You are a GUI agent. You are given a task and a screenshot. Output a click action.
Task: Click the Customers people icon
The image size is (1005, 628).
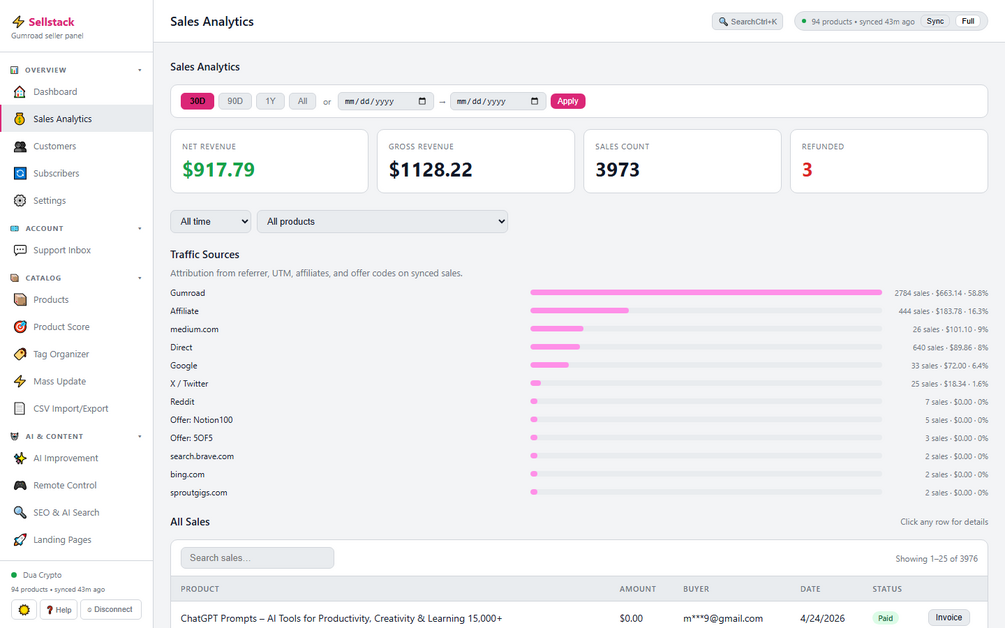(x=20, y=146)
